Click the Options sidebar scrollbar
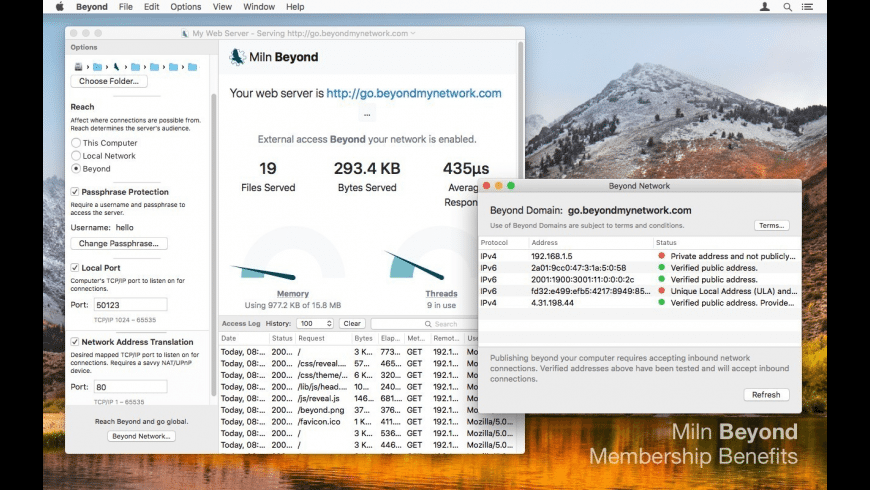Viewport: 870px width, 490px height. pyautogui.click(x=214, y=244)
